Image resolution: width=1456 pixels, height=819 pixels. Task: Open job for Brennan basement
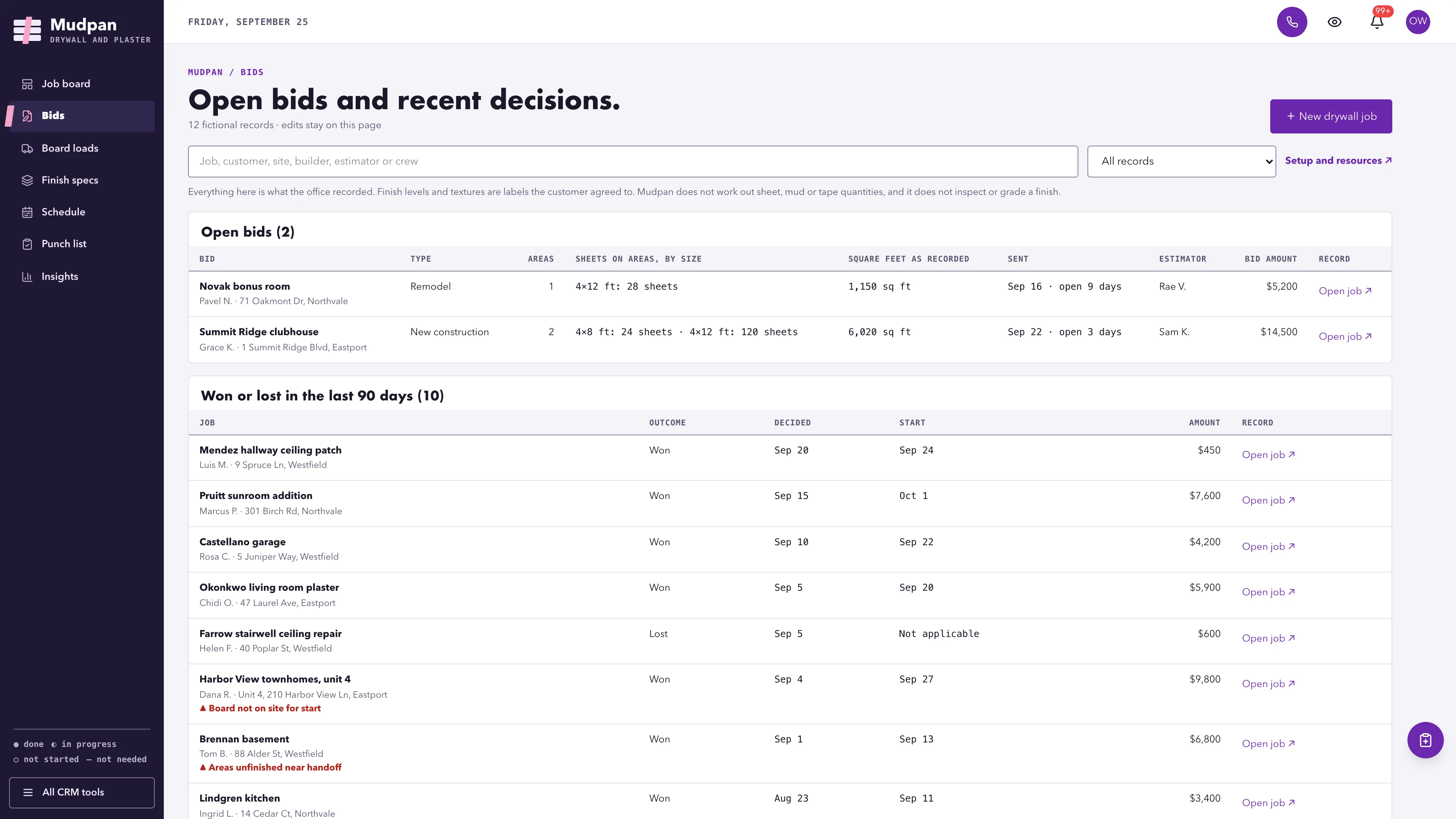1268,744
